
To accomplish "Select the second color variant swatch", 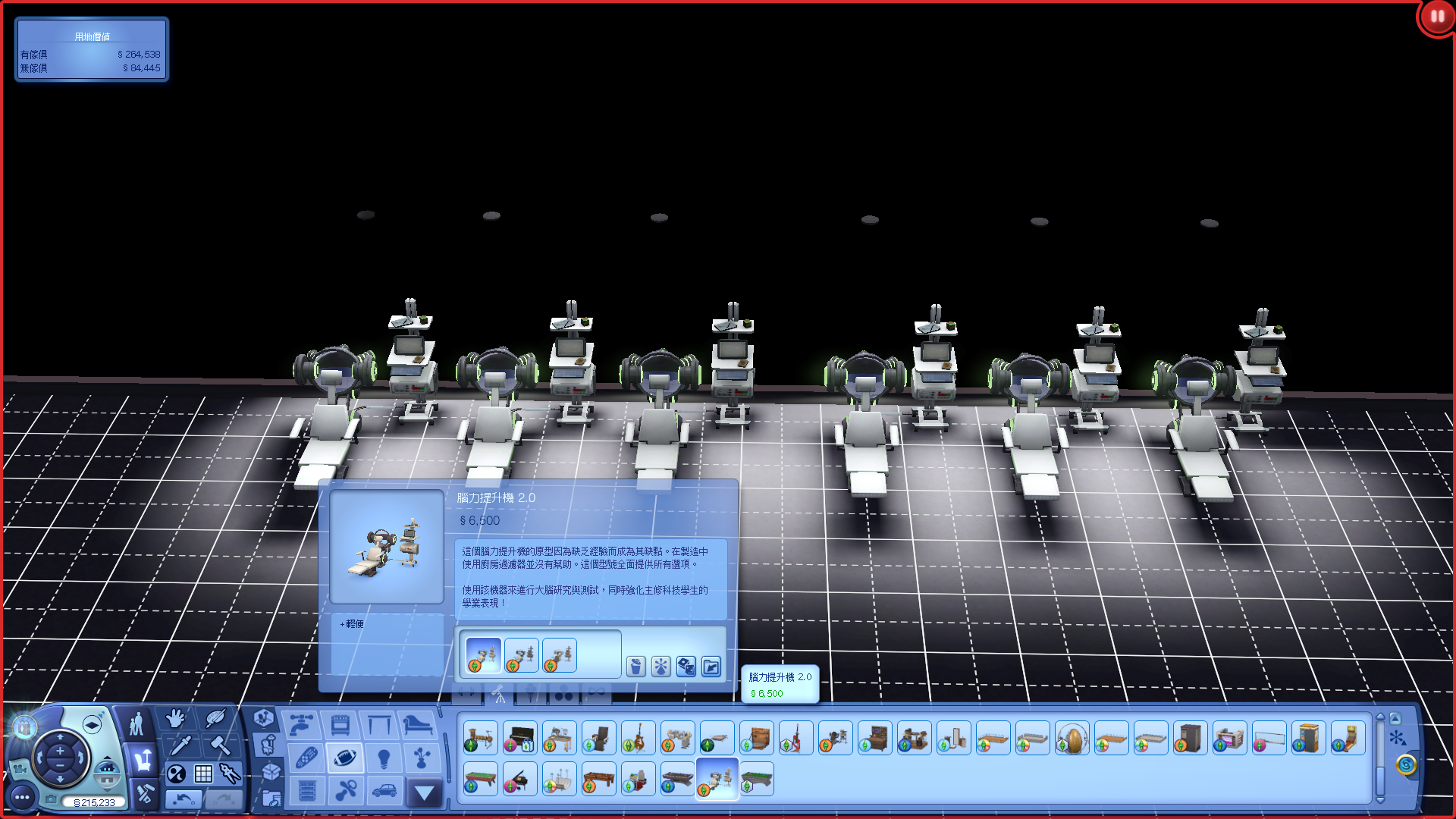I will [x=522, y=655].
